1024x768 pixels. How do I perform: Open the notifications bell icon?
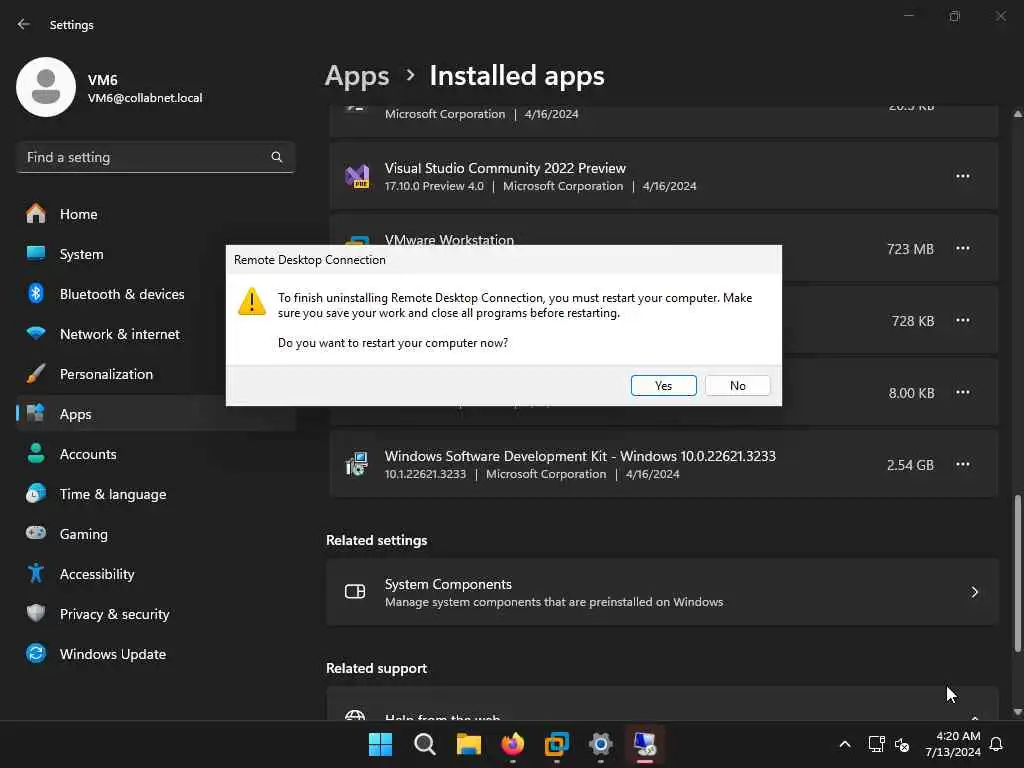[x=996, y=744]
